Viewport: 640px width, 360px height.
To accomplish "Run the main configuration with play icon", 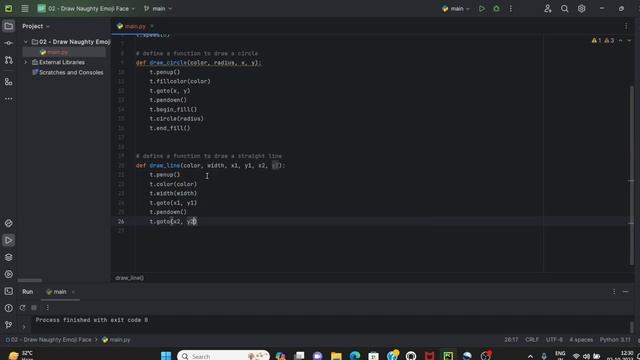I will [482, 9].
